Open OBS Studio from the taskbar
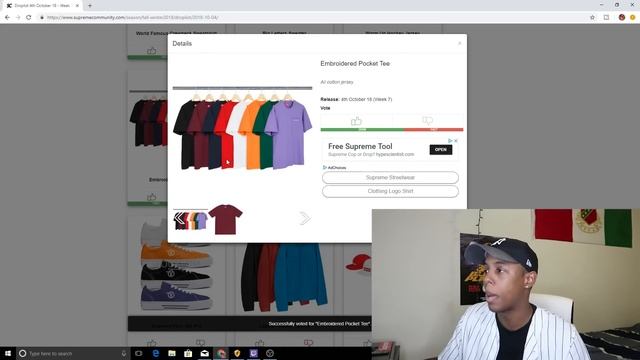This screenshot has height=360, width=640. [270, 353]
